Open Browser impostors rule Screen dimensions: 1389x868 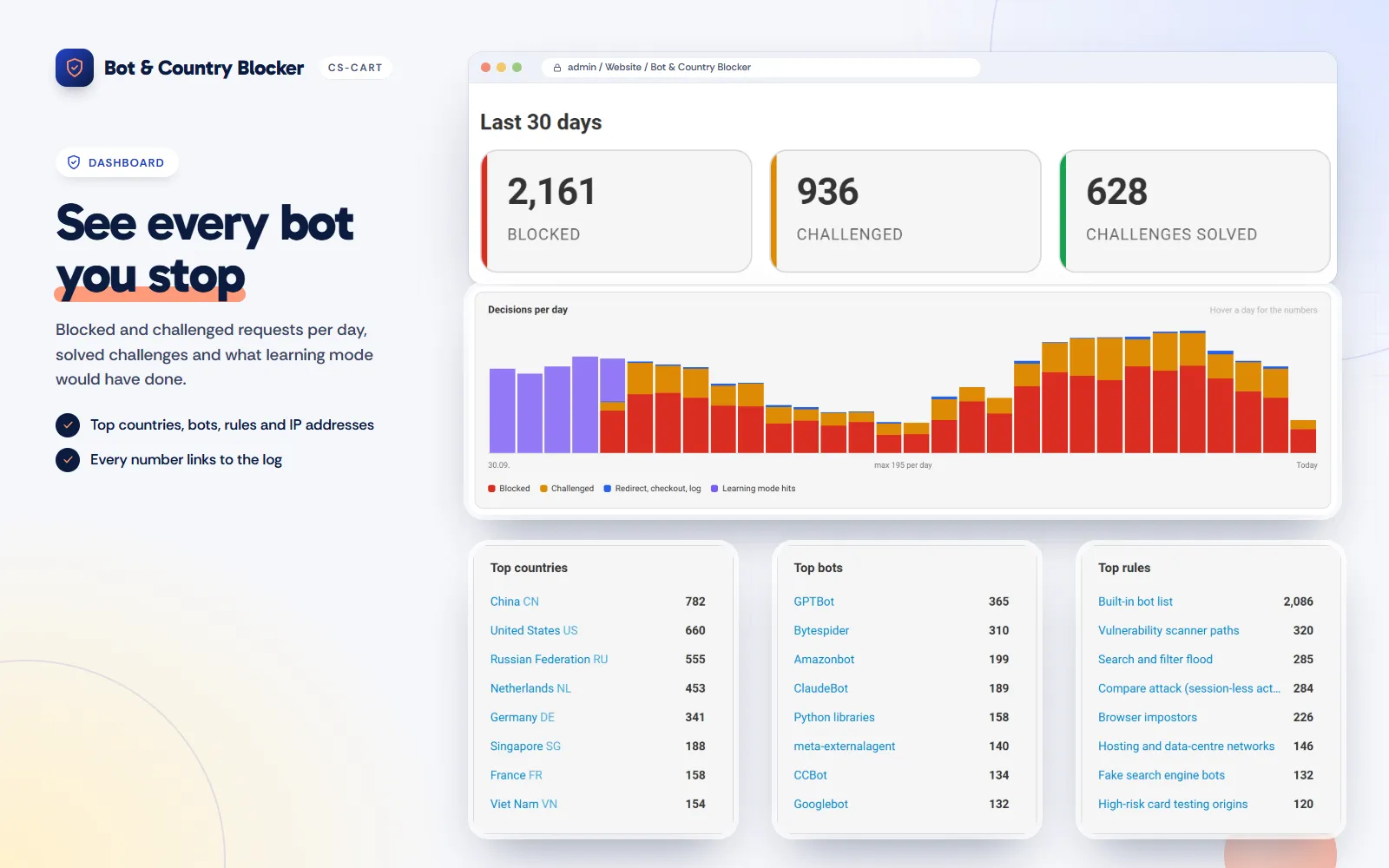1148,717
